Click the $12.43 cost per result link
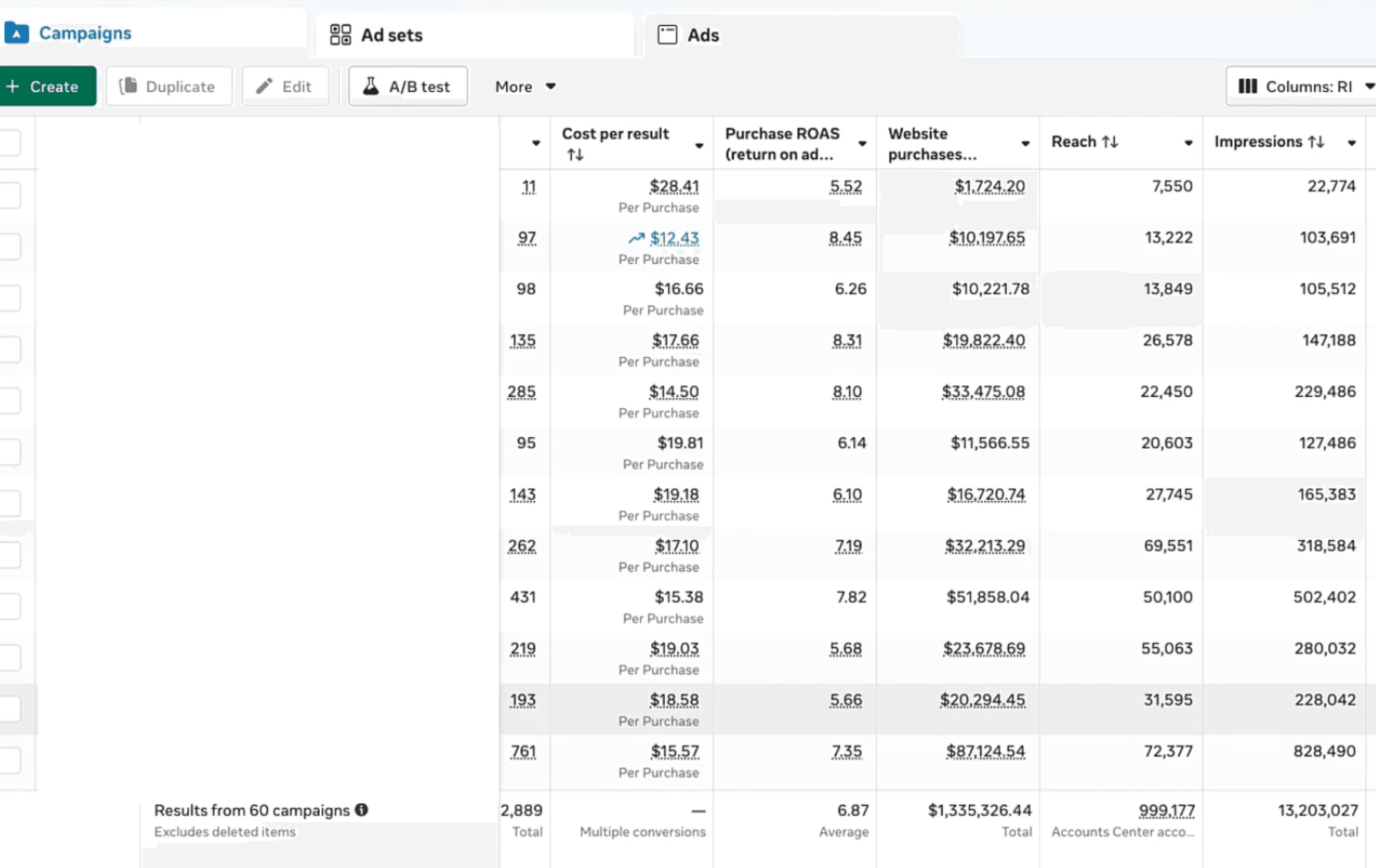 point(674,238)
